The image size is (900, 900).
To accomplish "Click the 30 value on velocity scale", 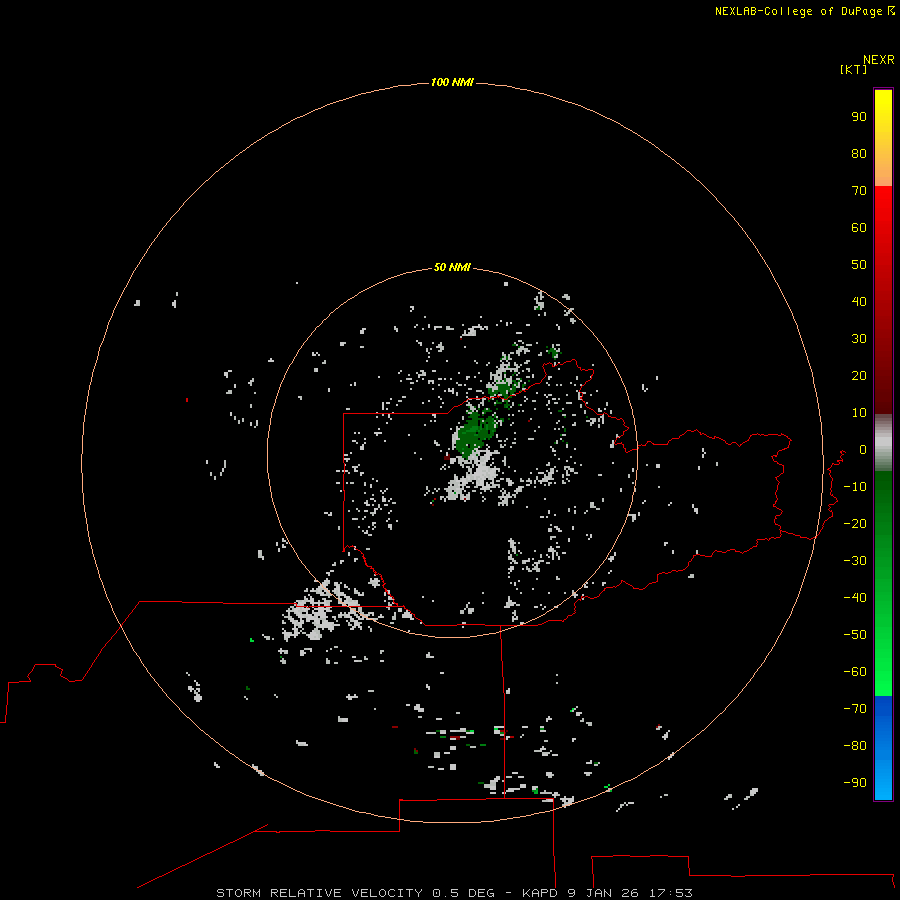I will point(859,339).
